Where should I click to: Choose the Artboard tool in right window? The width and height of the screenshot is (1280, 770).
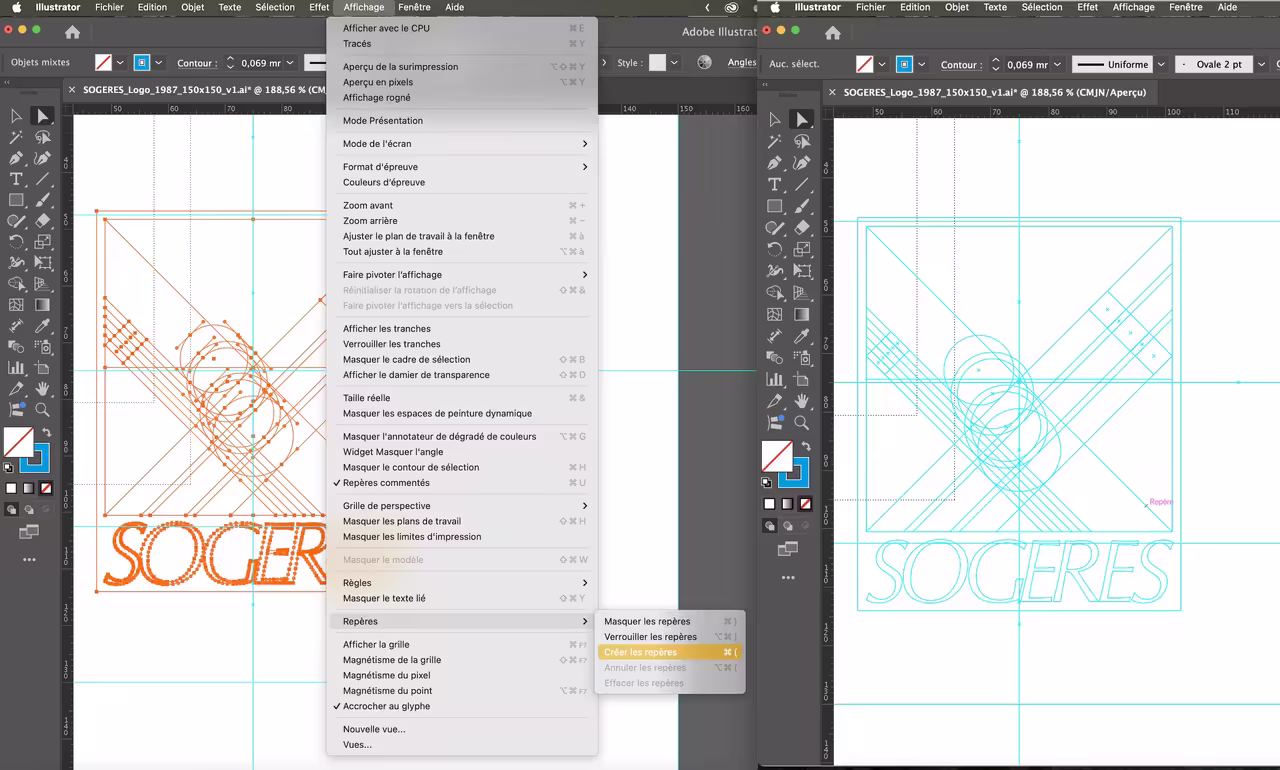tap(802, 379)
